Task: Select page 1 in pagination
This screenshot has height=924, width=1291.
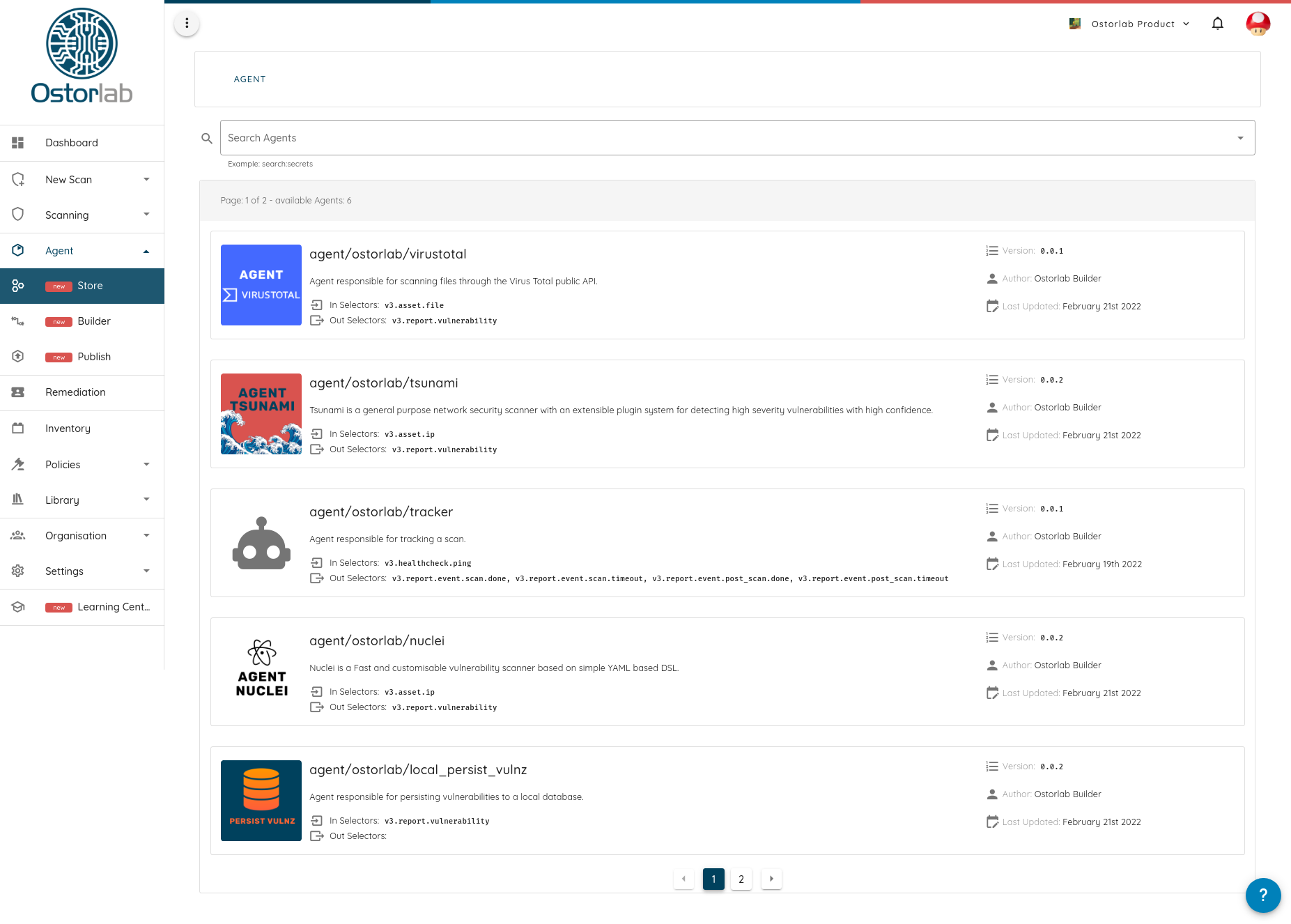Action: [713, 879]
